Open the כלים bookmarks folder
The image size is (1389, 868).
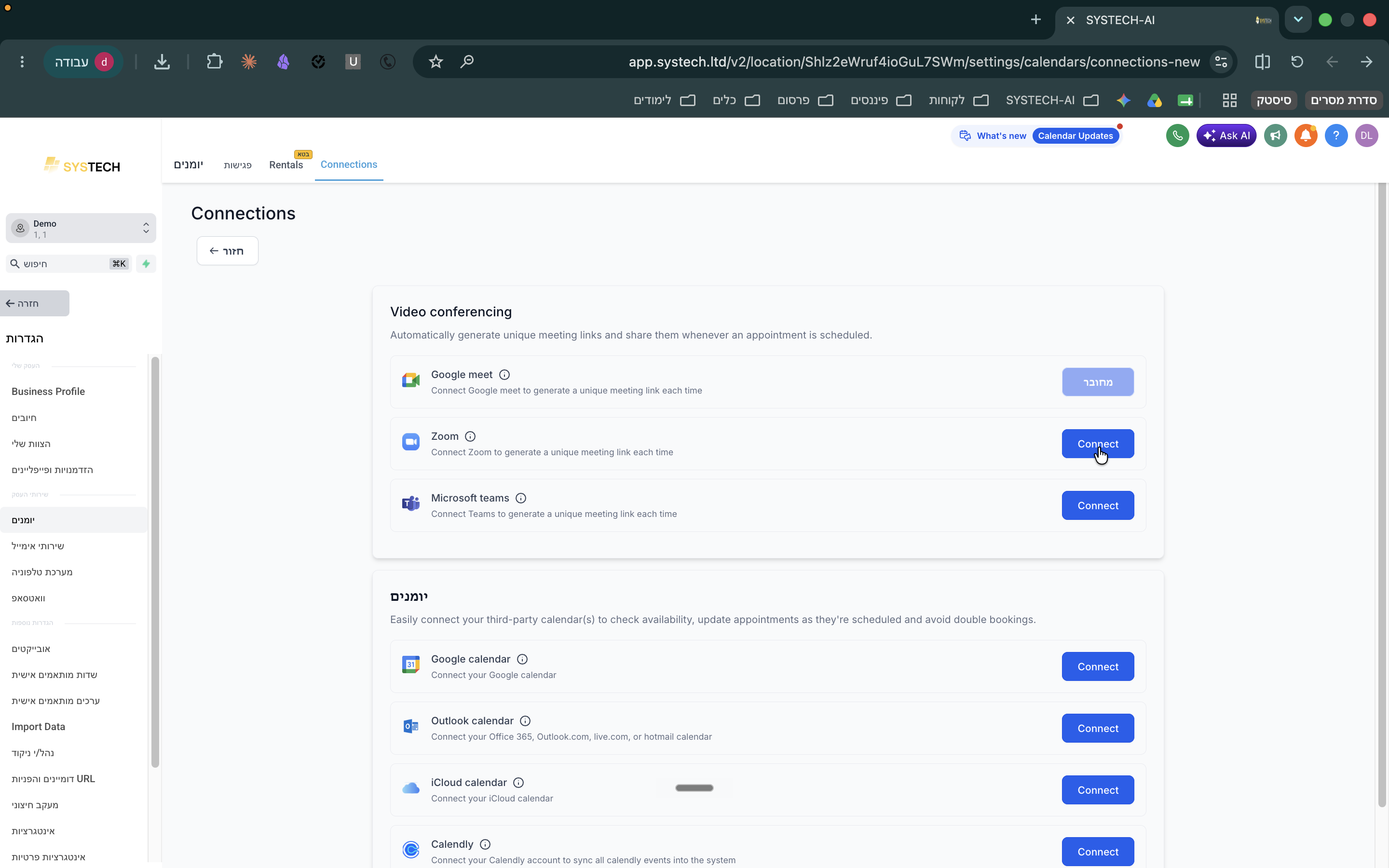pyautogui.click(x=736, y=100)
